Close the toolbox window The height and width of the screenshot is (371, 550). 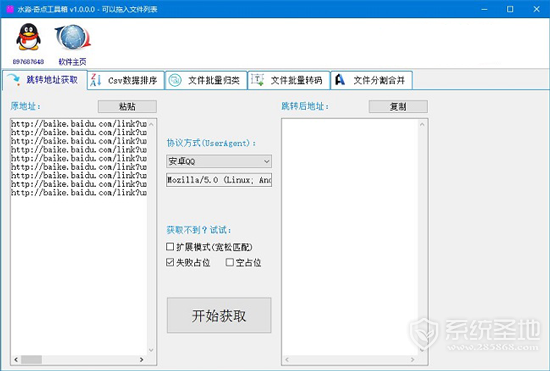click(536, 9)
